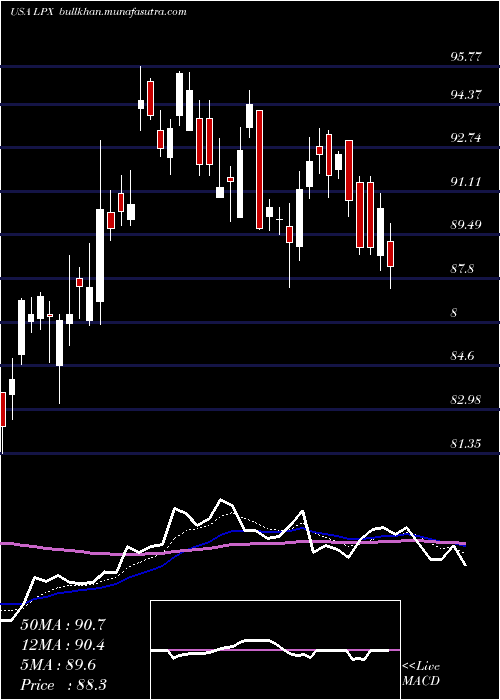Click the 5MA : 89.6 readout

58,665
